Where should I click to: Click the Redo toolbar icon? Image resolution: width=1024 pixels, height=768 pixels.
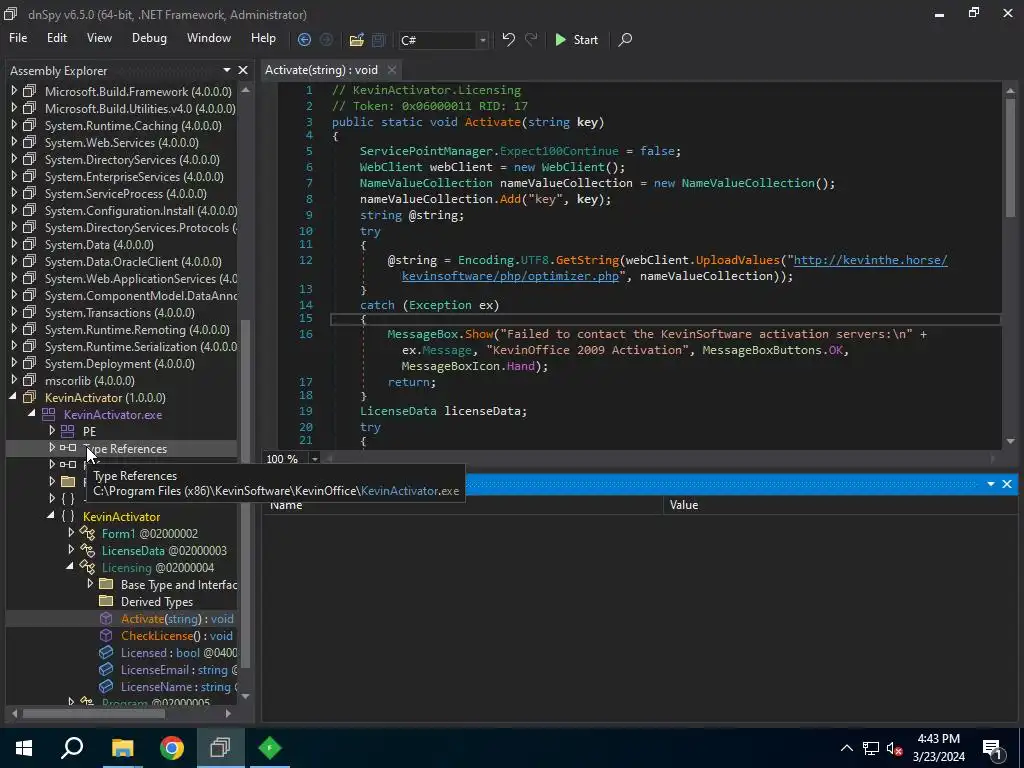pos(531,39)
